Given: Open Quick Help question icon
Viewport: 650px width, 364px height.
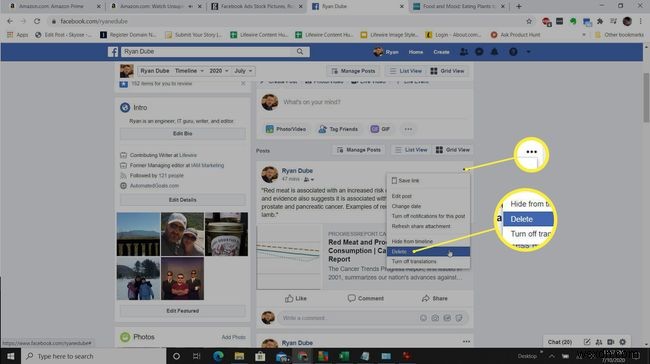Looking at the screenshot, I should click(513, 52).
